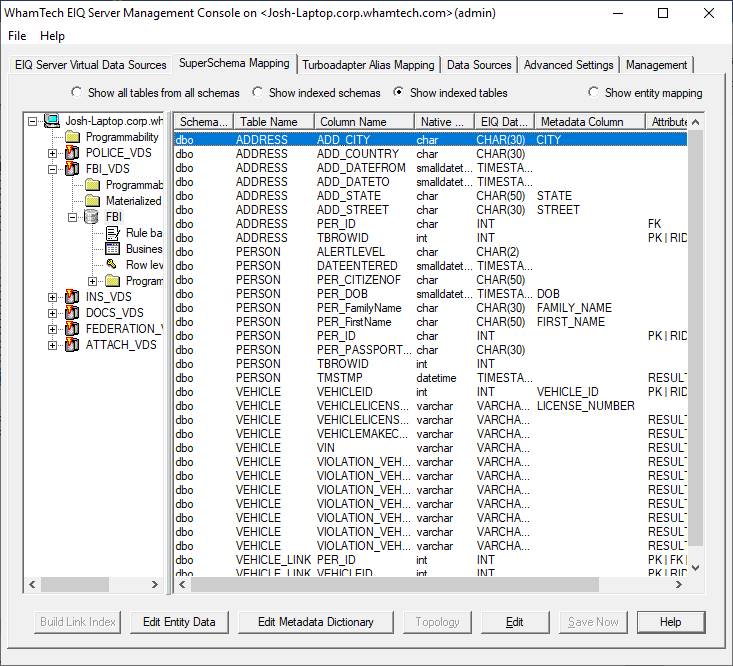Click the Edit button
Screen dimensions: 733x666
(515, 622)
